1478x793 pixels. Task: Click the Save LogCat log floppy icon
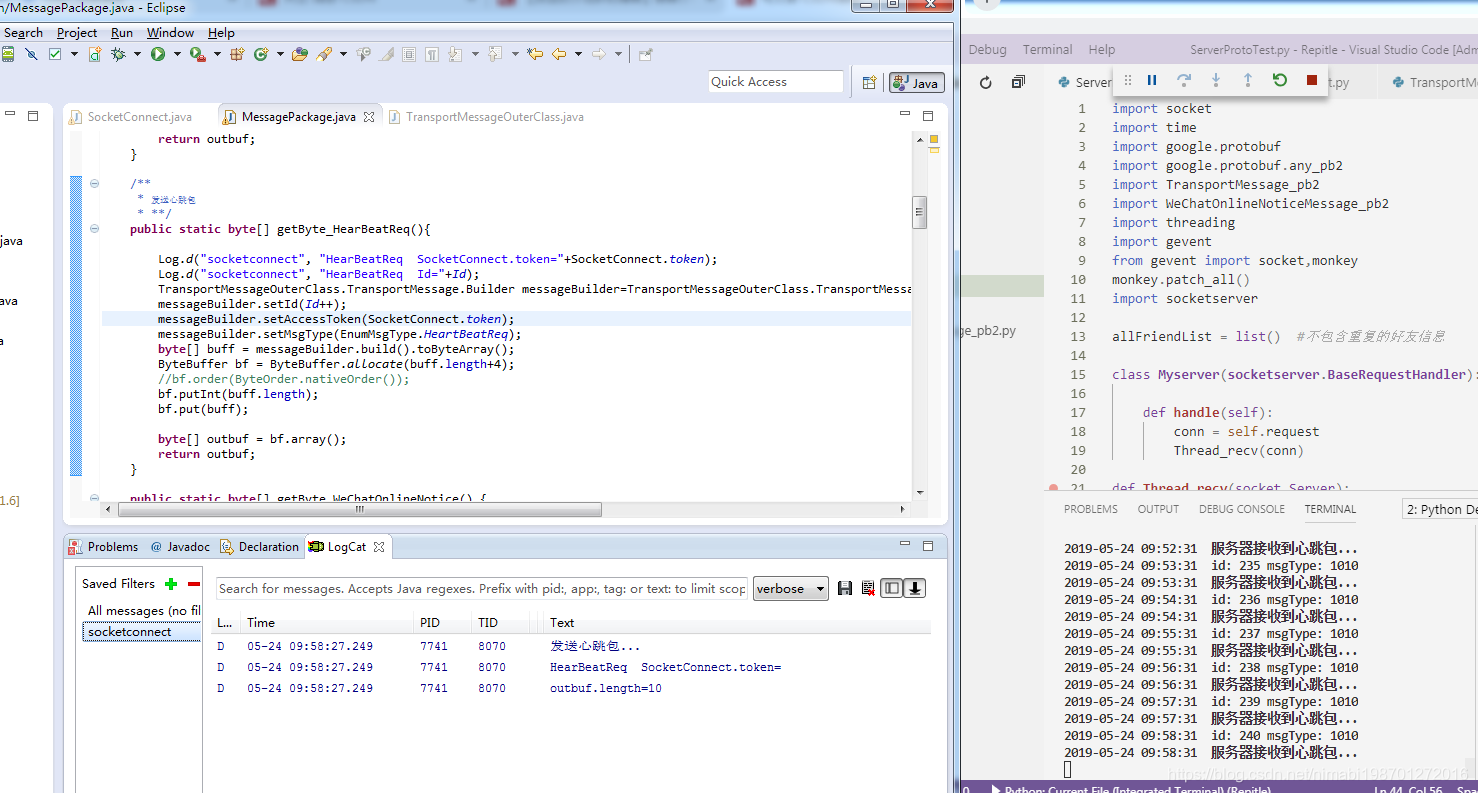tap(845, 589)
